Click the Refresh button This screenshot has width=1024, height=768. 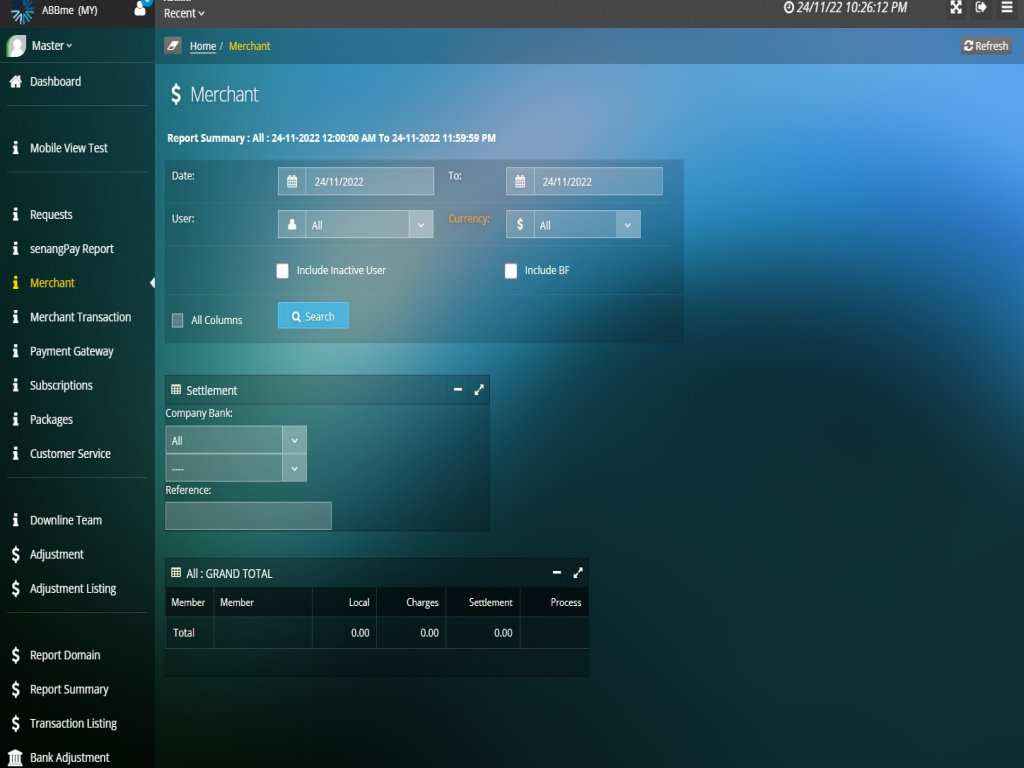click(986, 46)
